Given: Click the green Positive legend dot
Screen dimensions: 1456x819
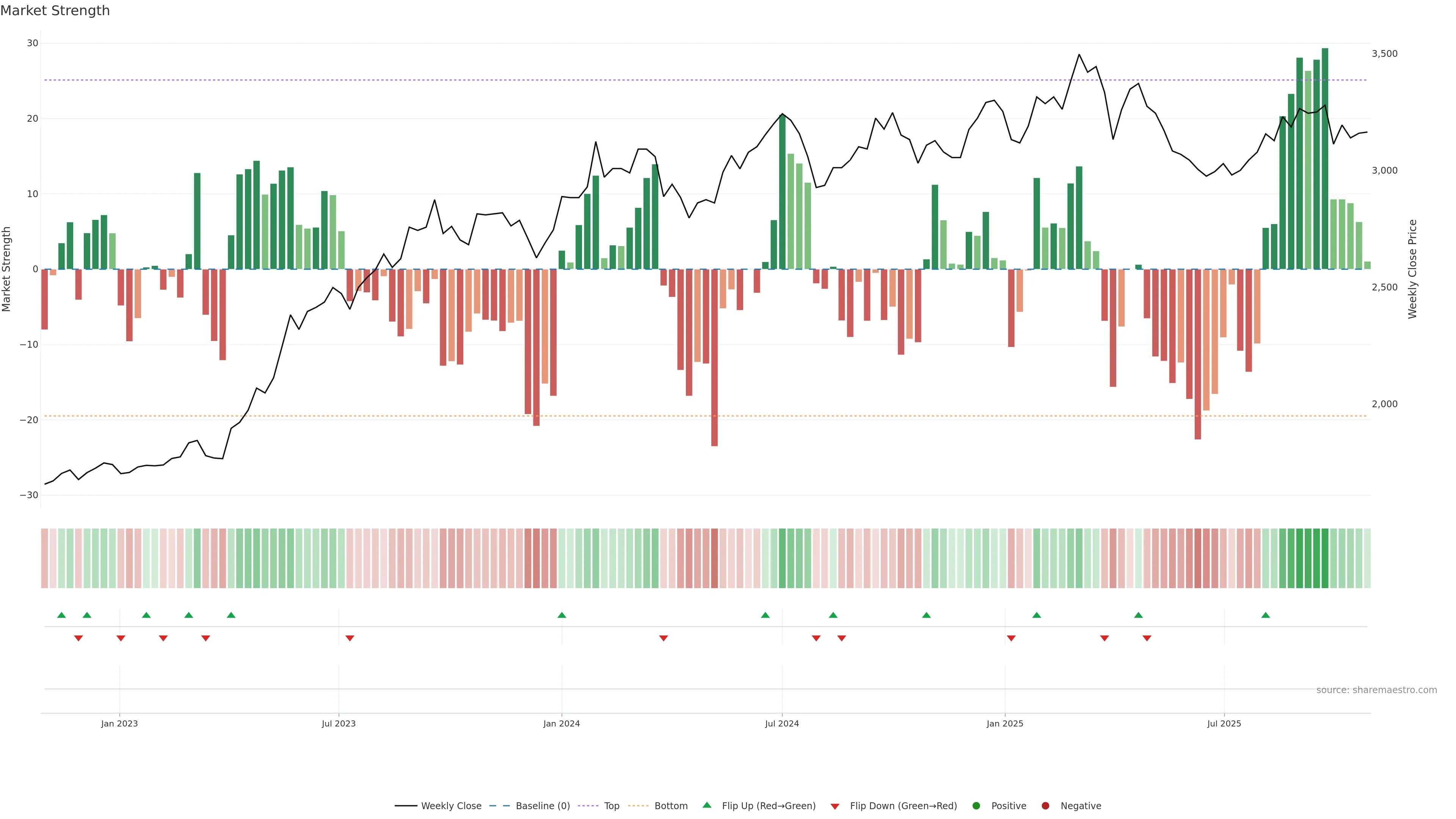Looking at the screenshot, I should point(976,806).
